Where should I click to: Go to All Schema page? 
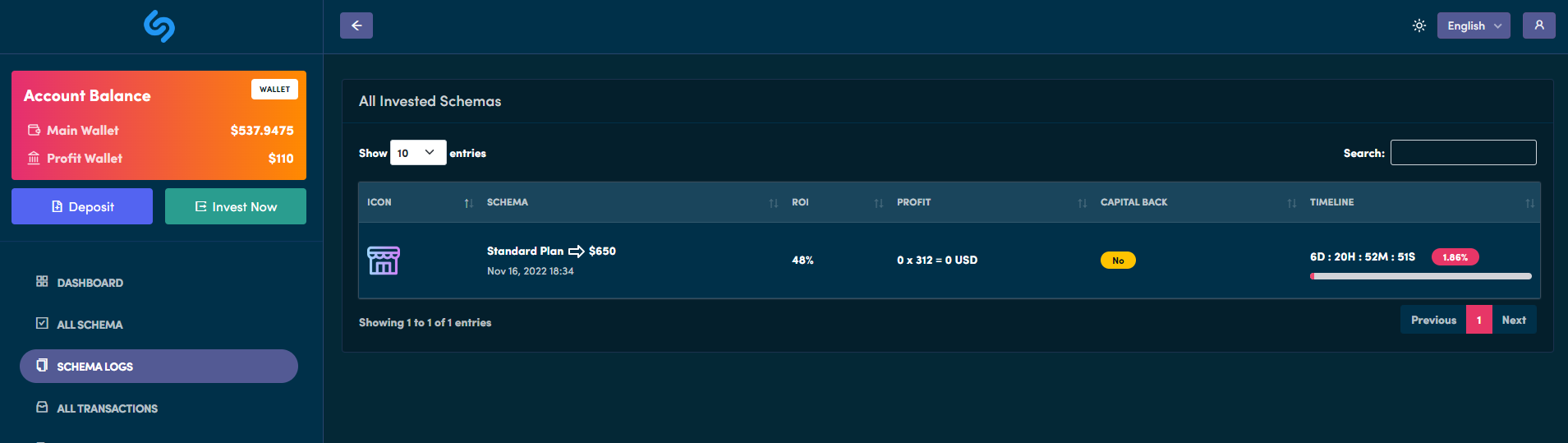[x=90, y=325]
